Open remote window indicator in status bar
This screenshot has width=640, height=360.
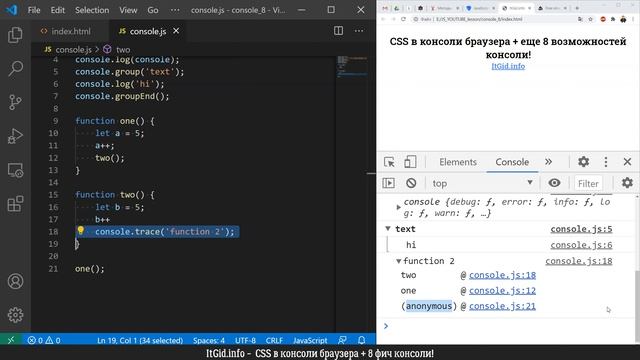tap(11, 340)
